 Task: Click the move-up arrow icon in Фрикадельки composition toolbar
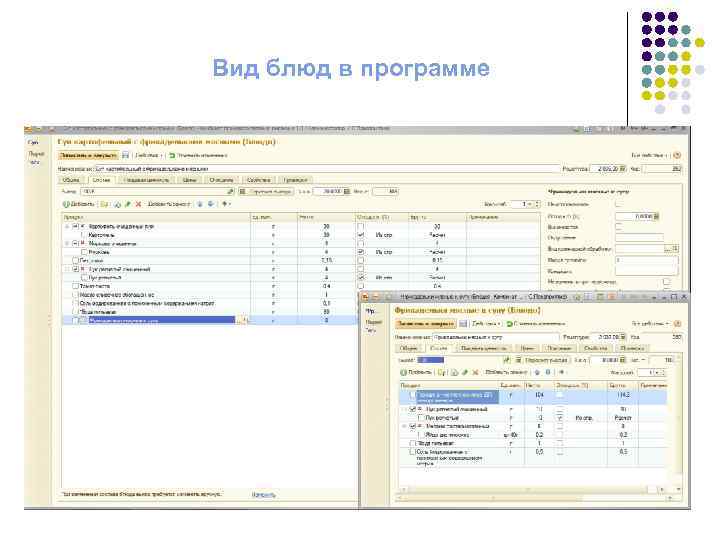537,372
